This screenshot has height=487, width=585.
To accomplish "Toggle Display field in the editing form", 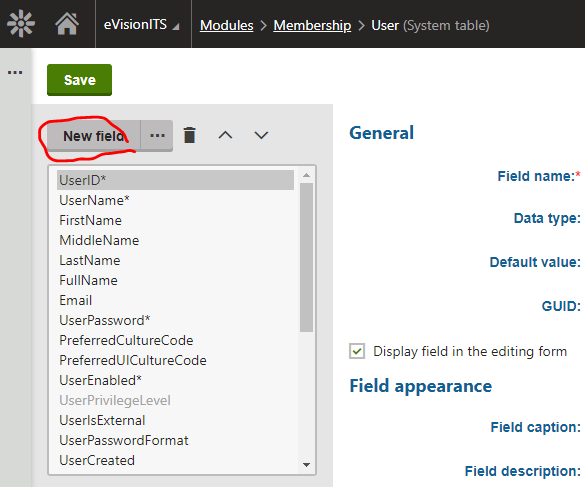I will coord(357,351).
